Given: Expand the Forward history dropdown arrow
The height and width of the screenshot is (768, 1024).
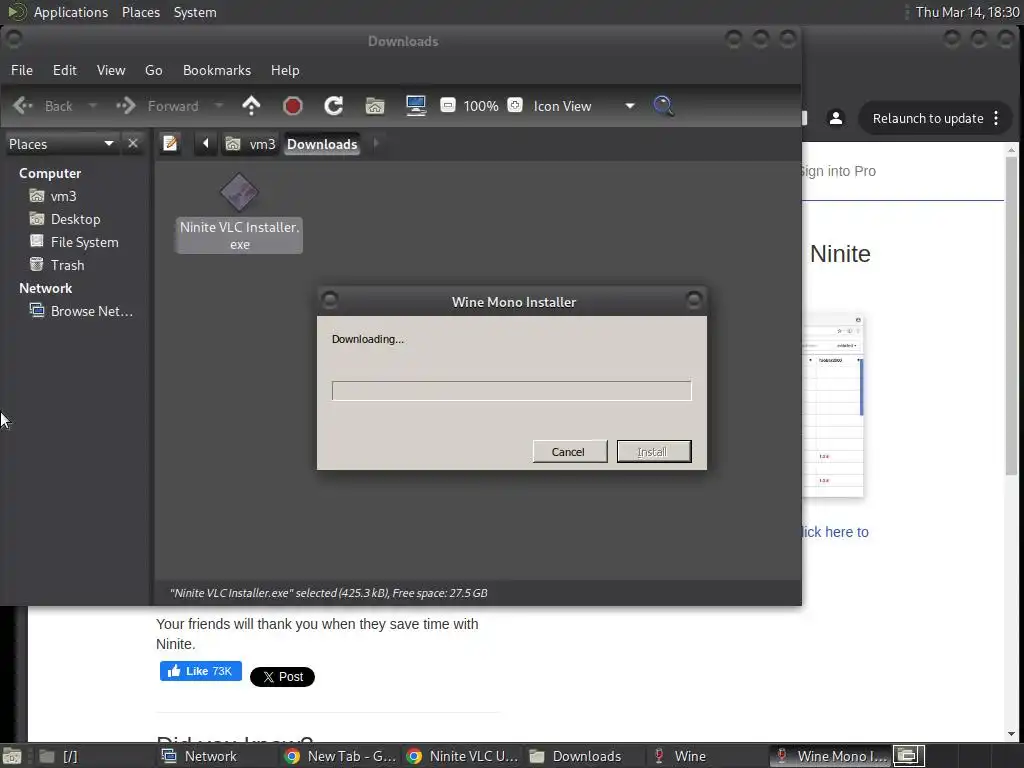Looking at the screenshot, I should tap(219, 106).
